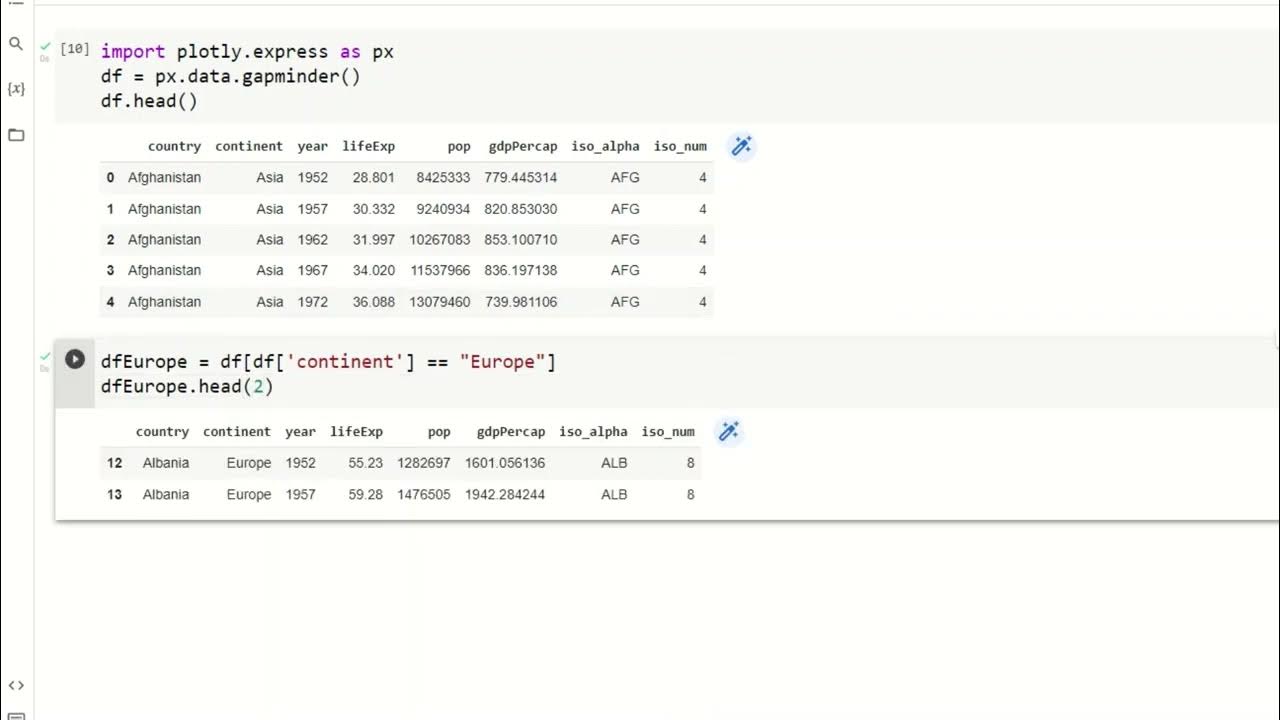
Task: Click the execution count [10]
Action: coord(75,49)
